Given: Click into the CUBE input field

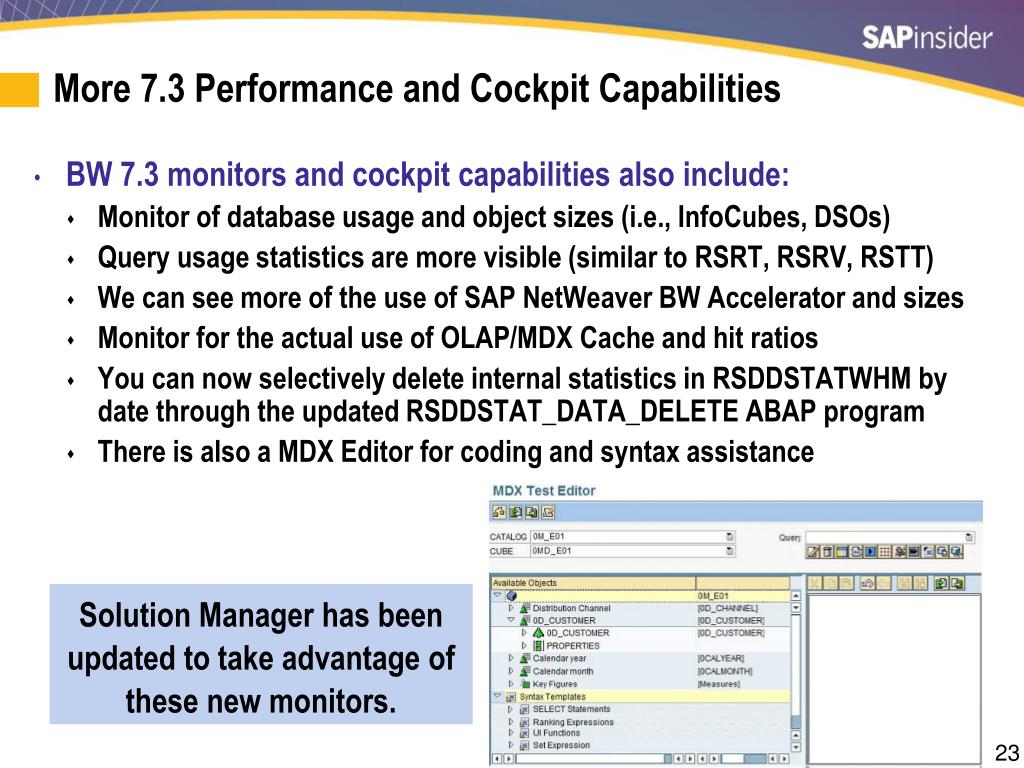Looking at the screenshot, I should (633, 551).
